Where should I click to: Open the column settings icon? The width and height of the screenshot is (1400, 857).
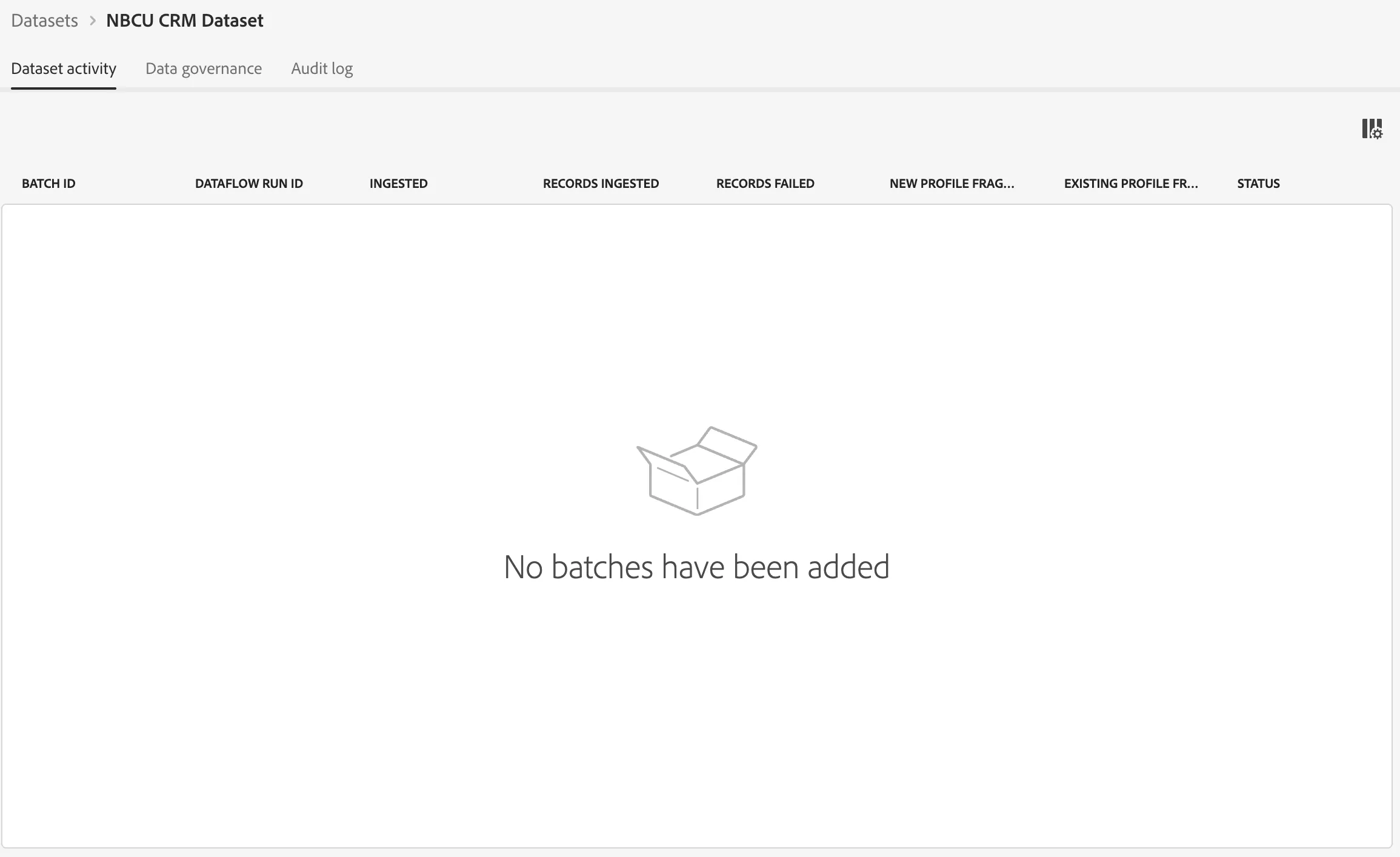coord(1372,129)
